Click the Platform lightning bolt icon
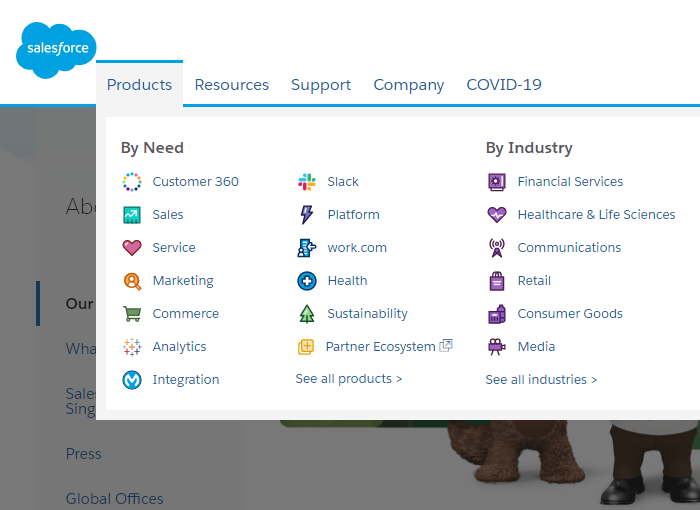 [307, 215]
